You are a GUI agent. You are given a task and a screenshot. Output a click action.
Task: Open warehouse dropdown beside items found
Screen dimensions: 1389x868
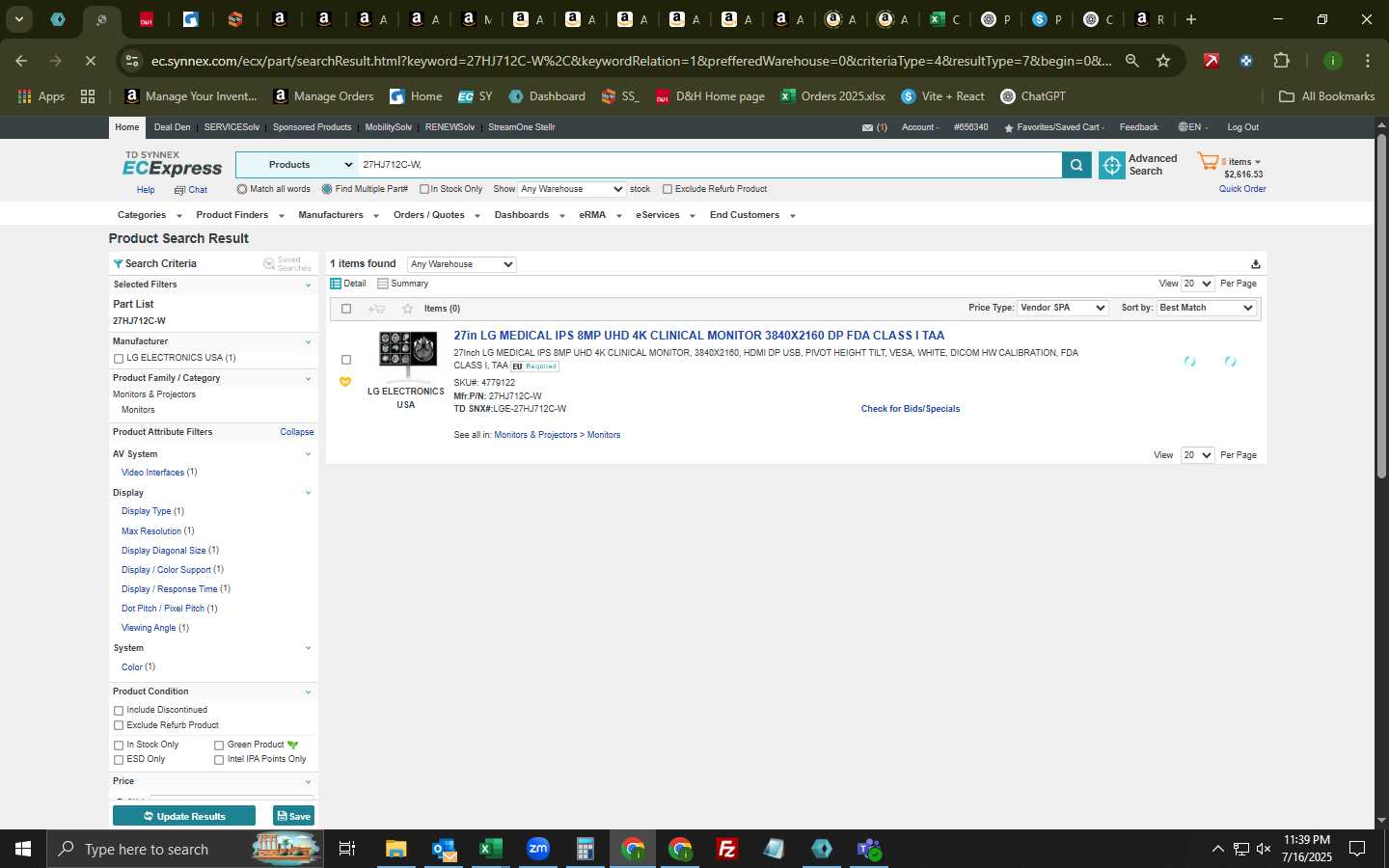462,264
